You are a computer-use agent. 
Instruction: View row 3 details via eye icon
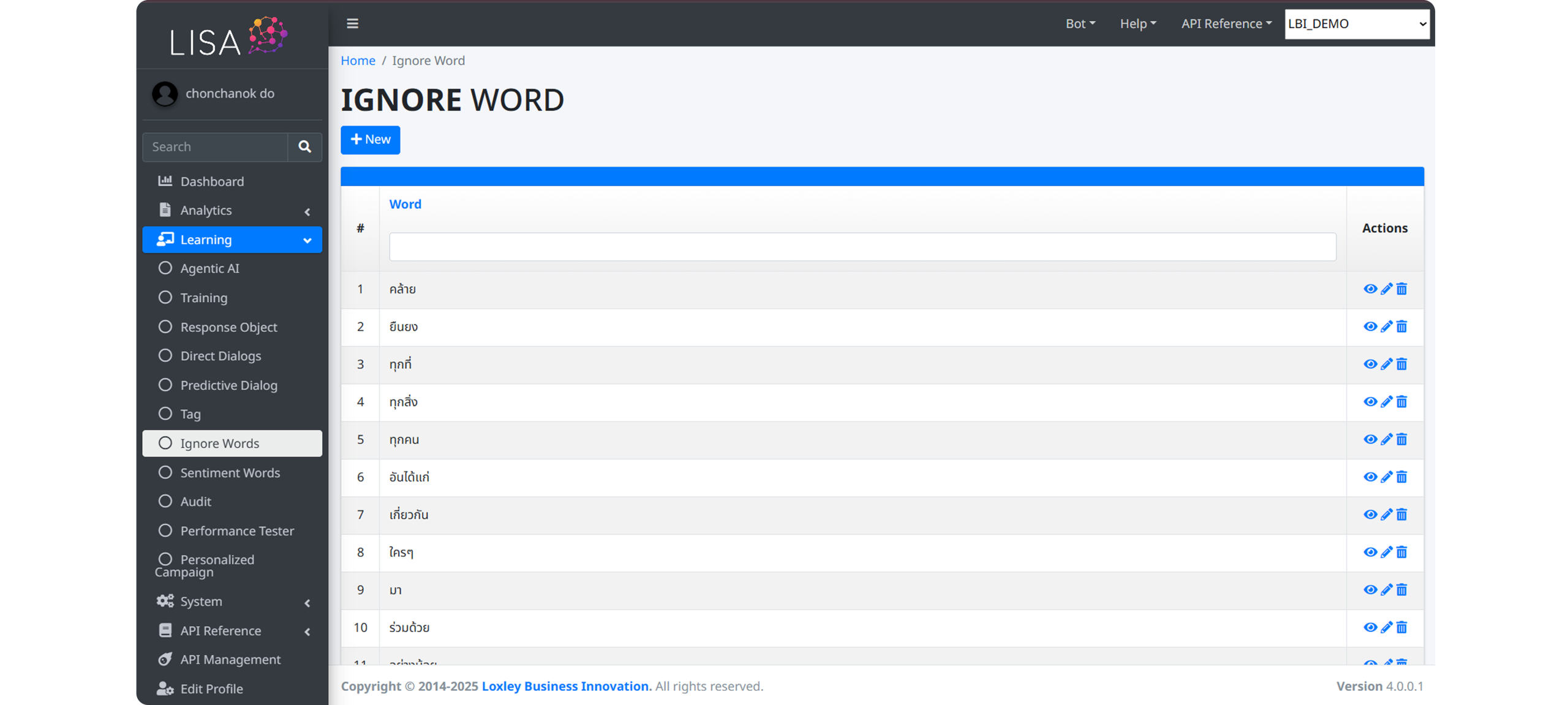[x=1370, y=364]
